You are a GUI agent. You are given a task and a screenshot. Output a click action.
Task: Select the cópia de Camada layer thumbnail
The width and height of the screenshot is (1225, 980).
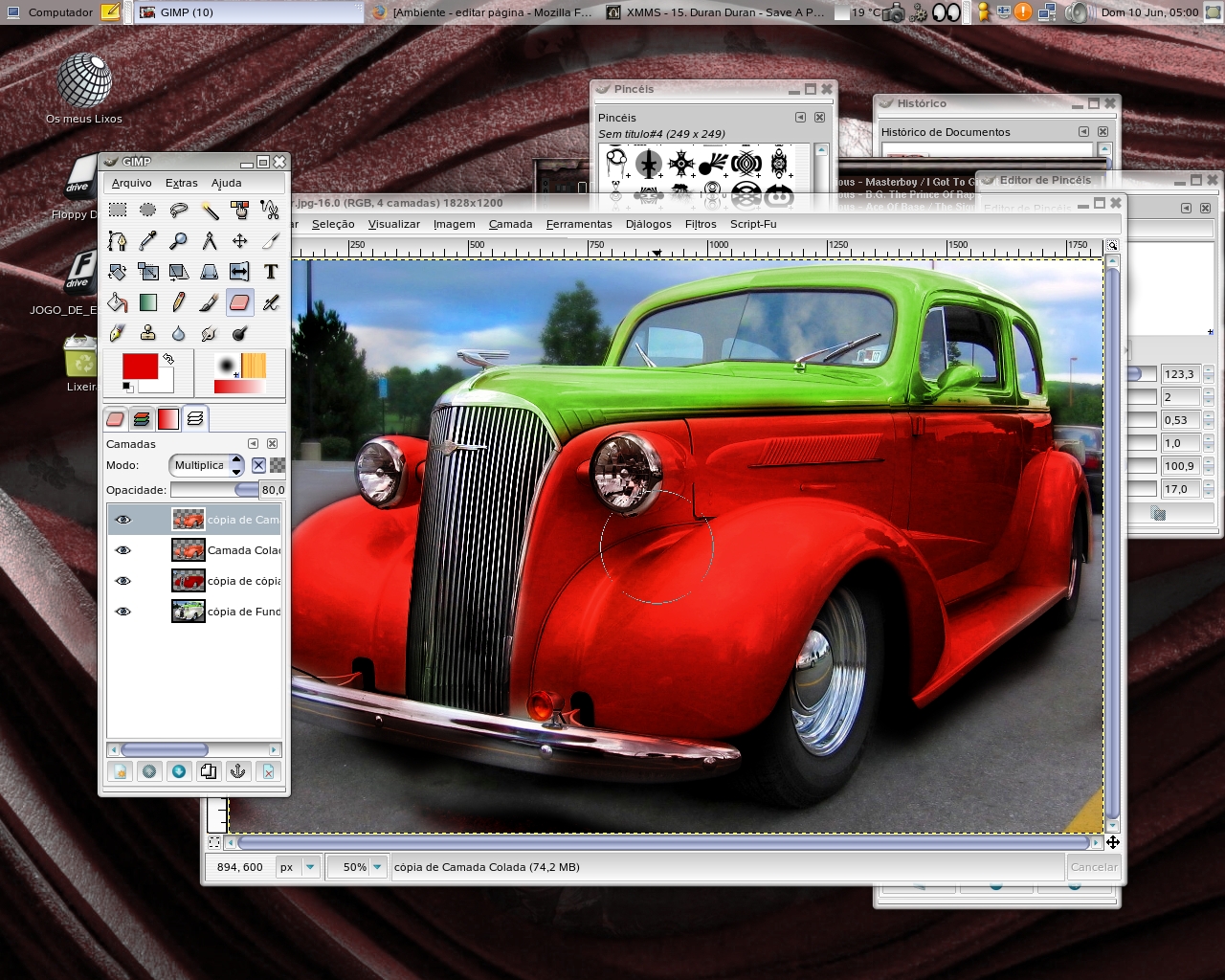tap(189, 520)
